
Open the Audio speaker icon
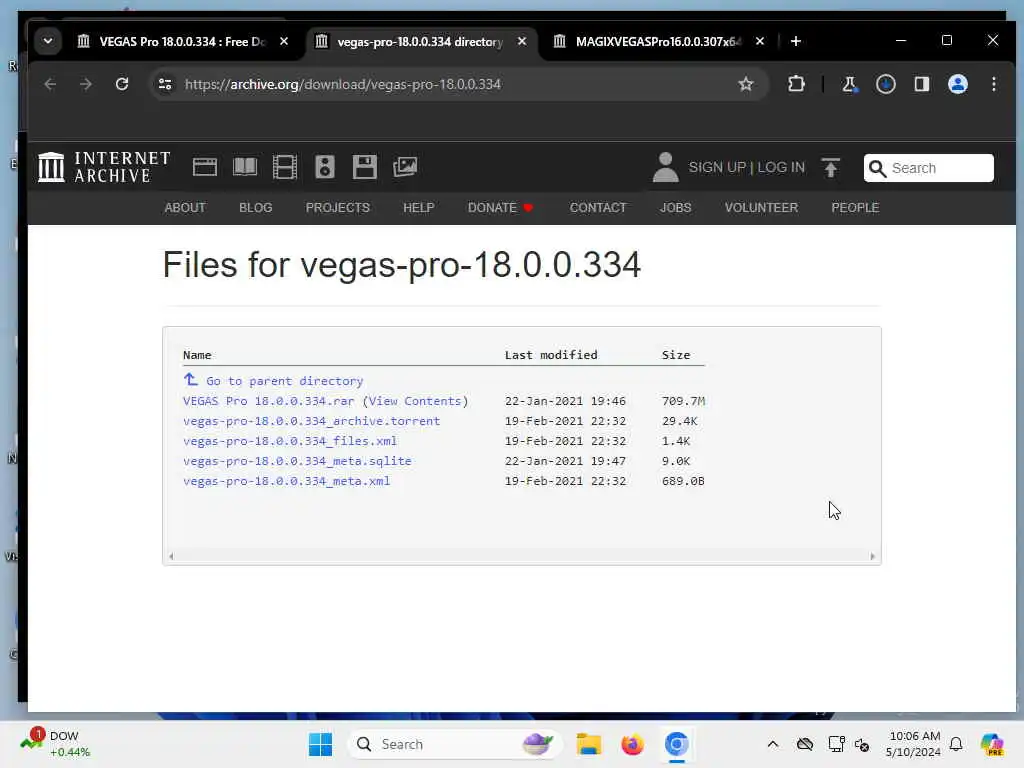[x=325, y=167]
